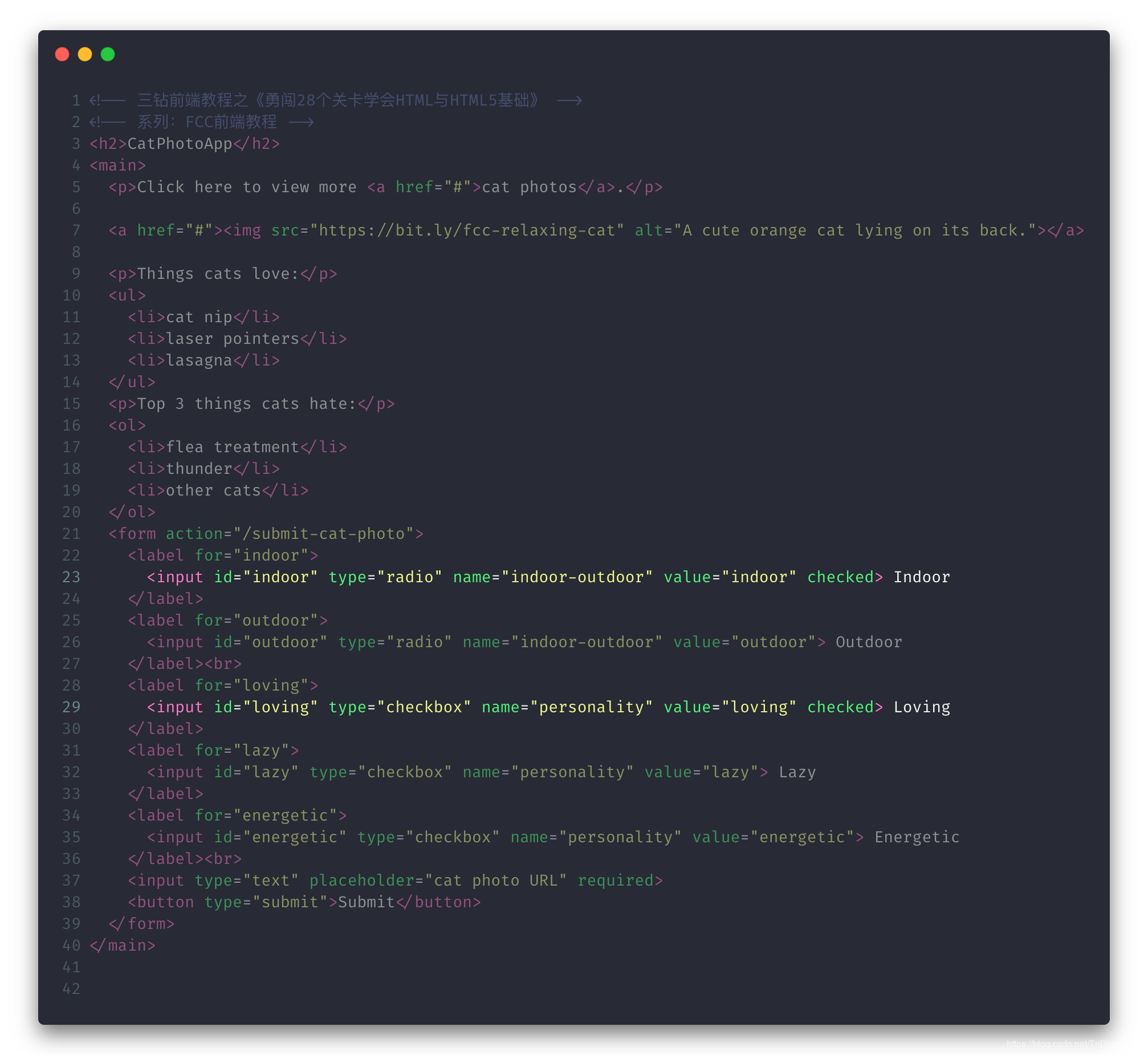1148x1055 pixels.
Task: Click the yellow minimize window dot
Action: 85,54
